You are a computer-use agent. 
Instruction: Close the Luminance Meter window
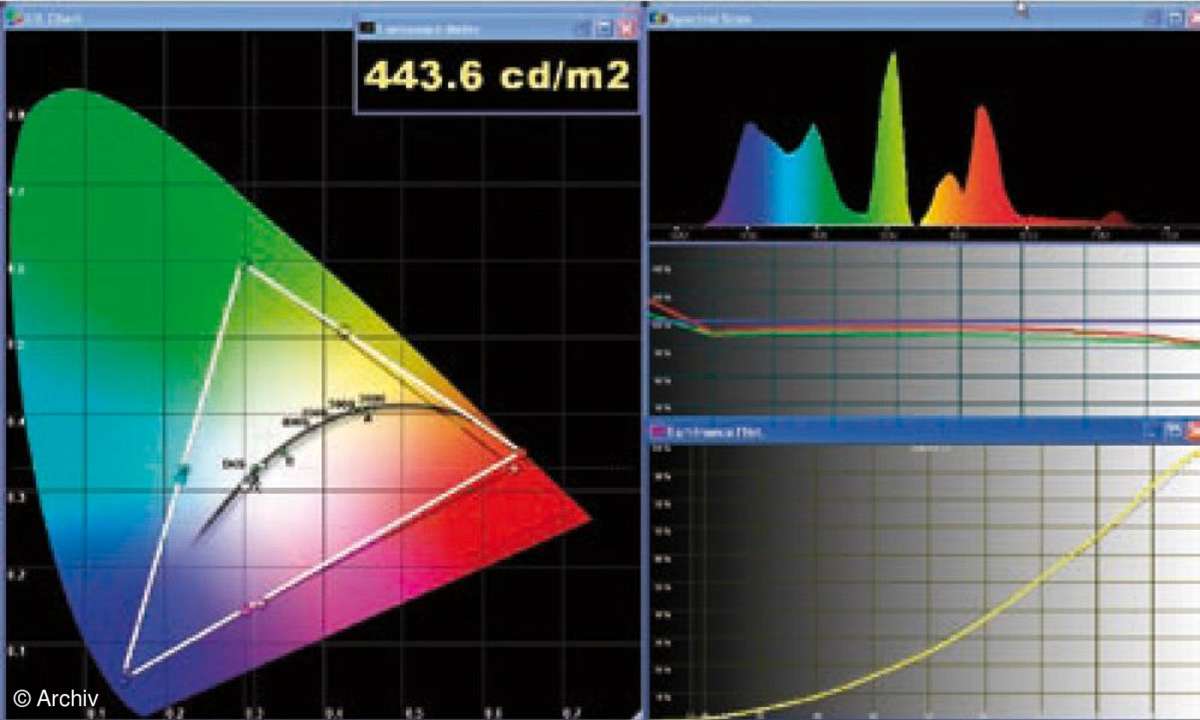[626, 29]
